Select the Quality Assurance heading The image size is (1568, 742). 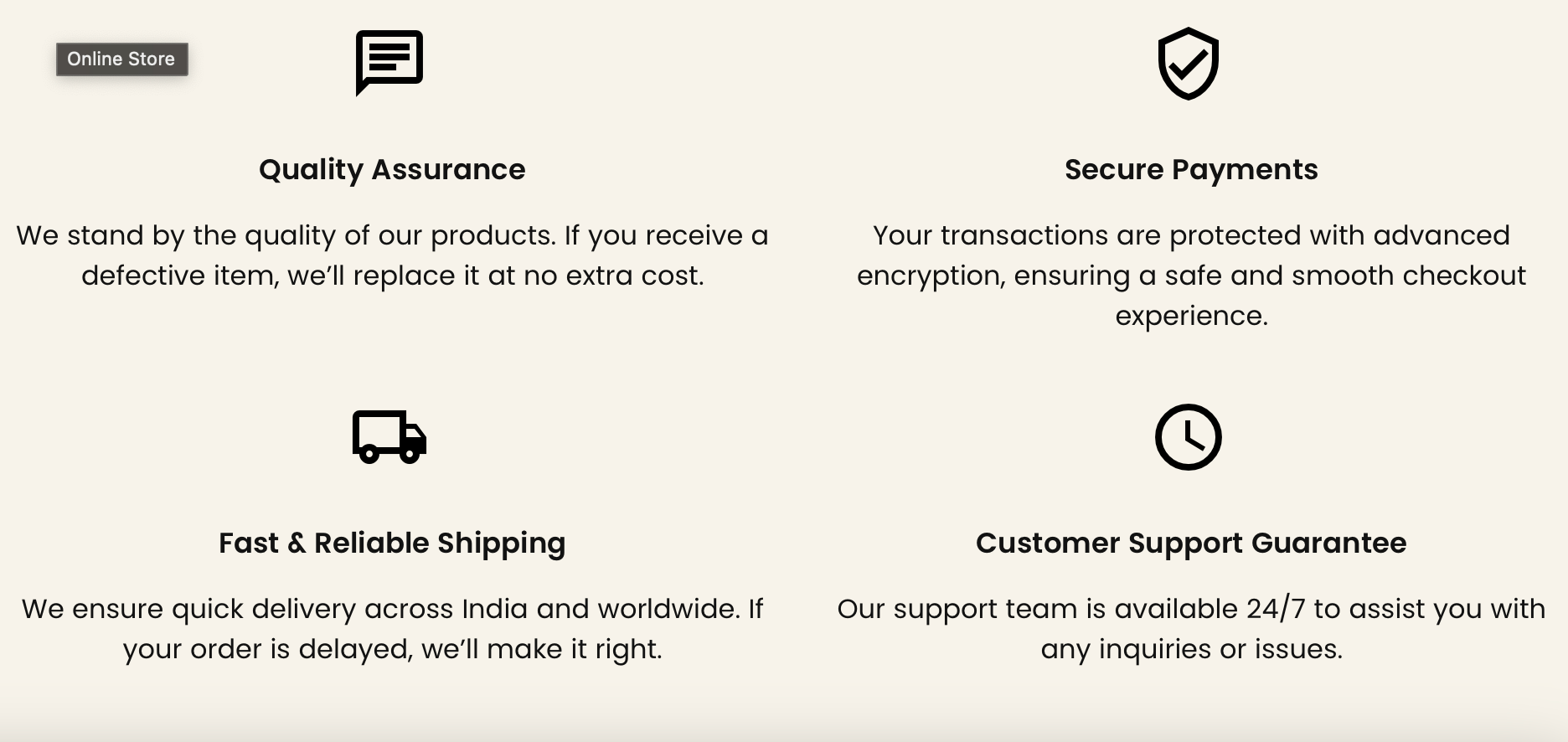pyautogui.click(x=392, y=169)
